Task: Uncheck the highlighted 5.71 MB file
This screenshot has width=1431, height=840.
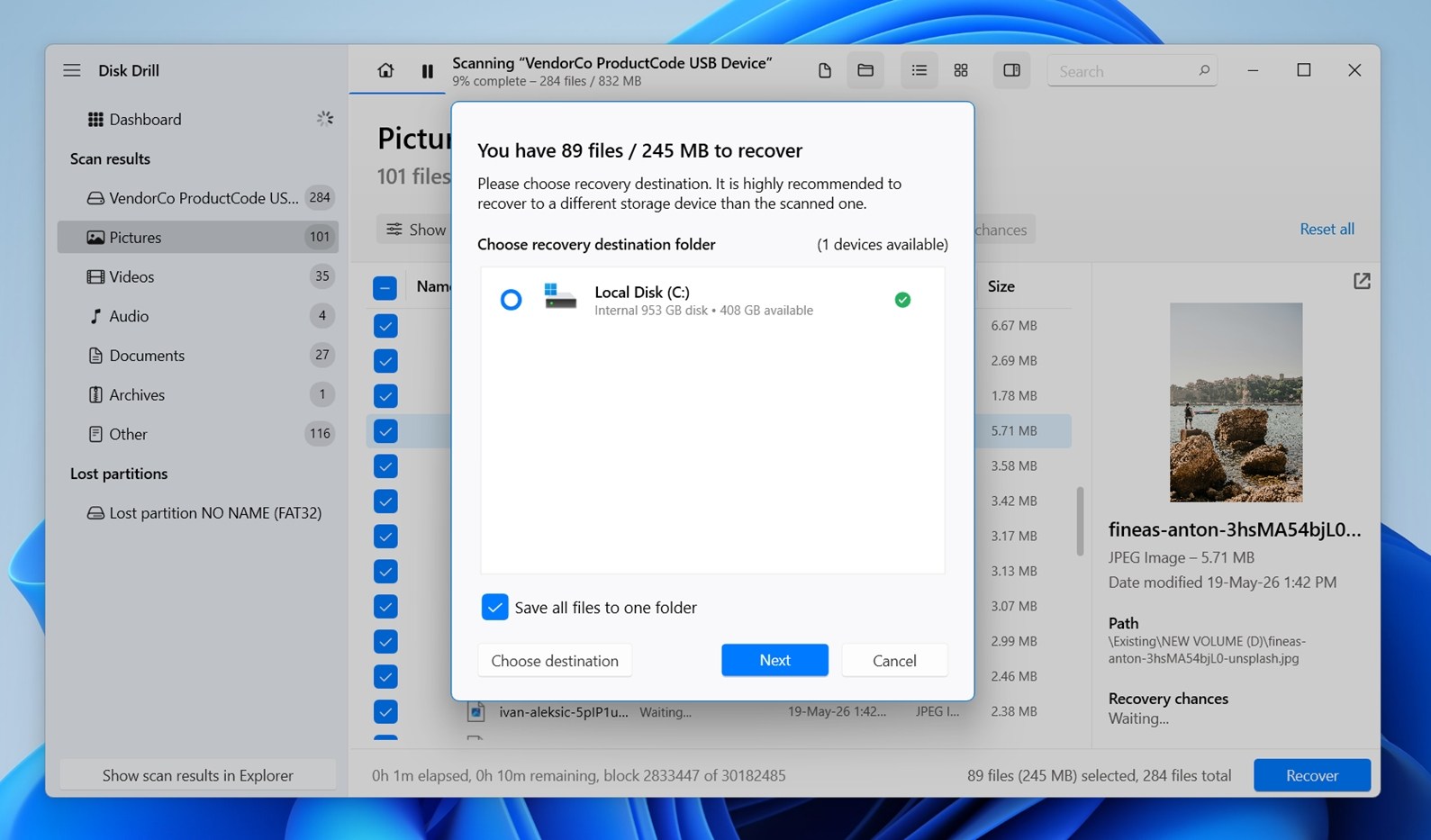Action: tap(385, 431)
